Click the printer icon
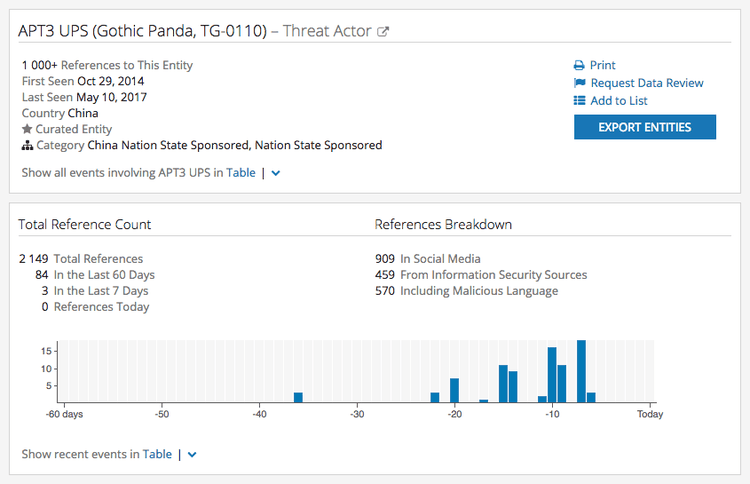 579,66
